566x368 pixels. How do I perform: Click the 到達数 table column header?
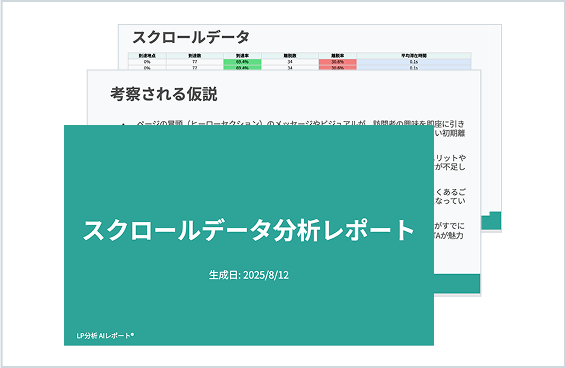(195, 56)
